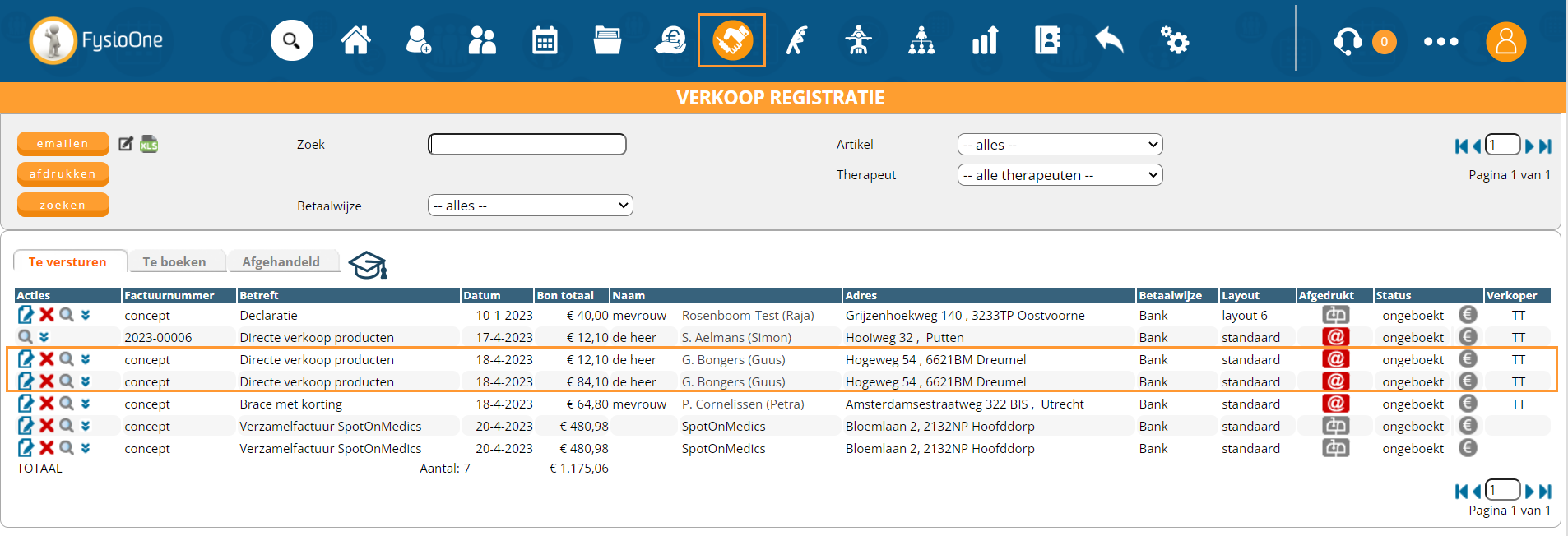Click the support headset icon
The height and width of the screenshot is (536, 1568).
(1347, 41)
